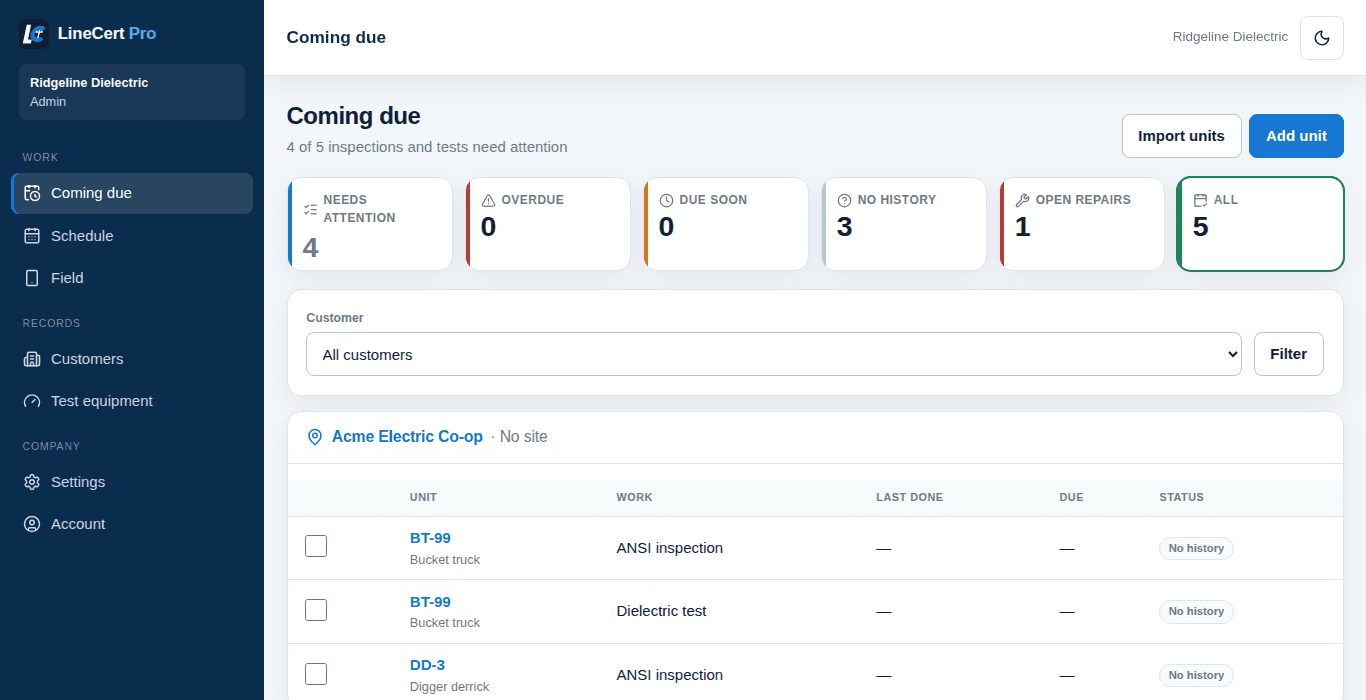This screenshot has width=1366, height=700.
Task: Click the UNIT column header
Action: (423, 497)
